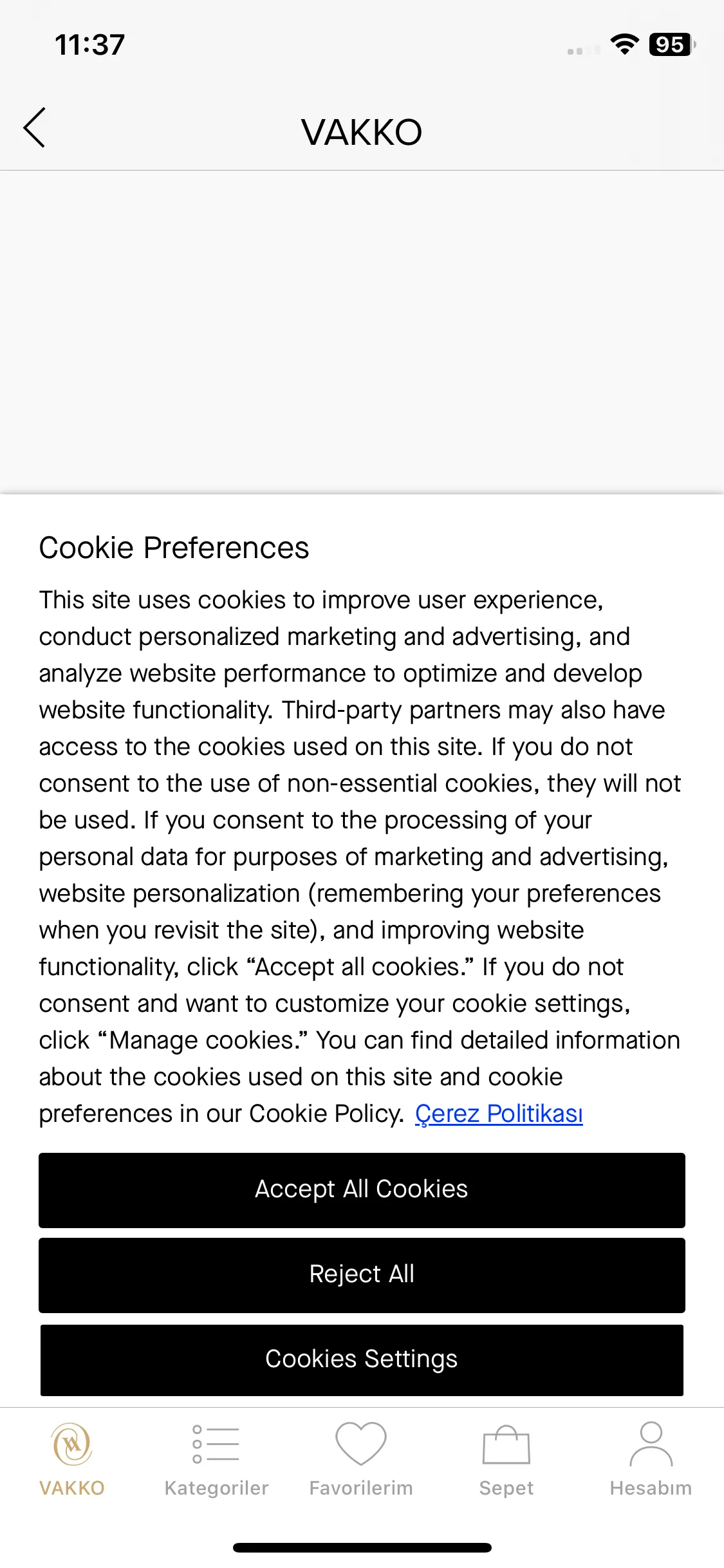
Task: Open the Sepet shopping bag icon
Action: click(506, 1444)
